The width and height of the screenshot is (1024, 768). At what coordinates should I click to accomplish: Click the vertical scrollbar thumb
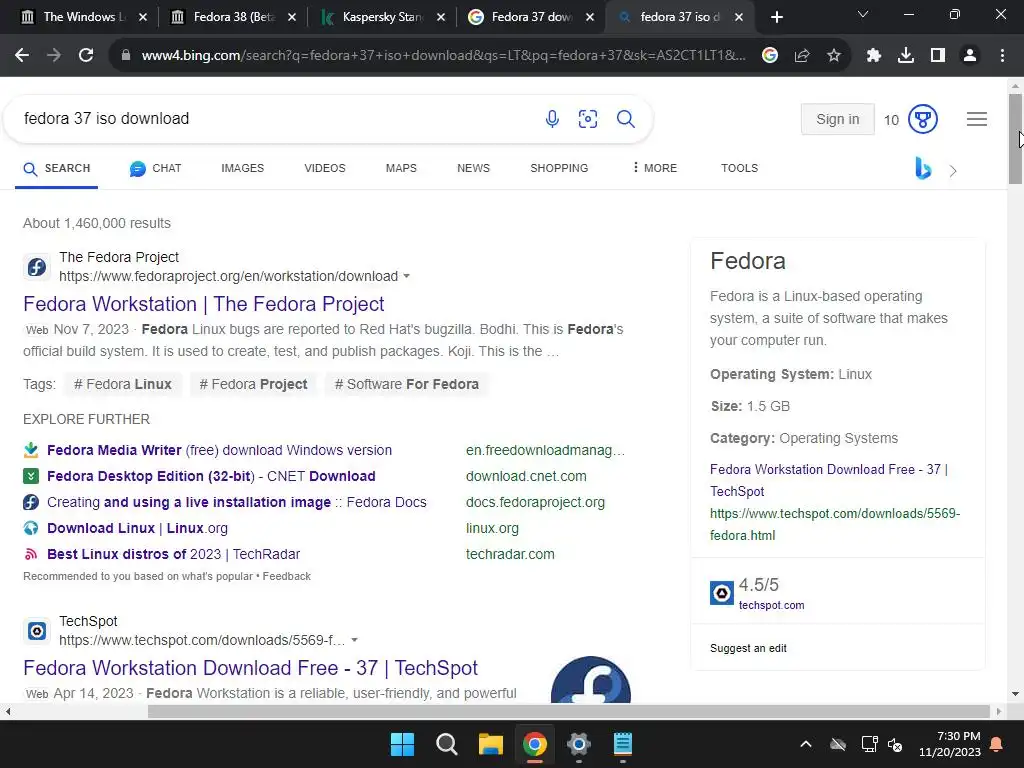click(x=1015, y=138)
